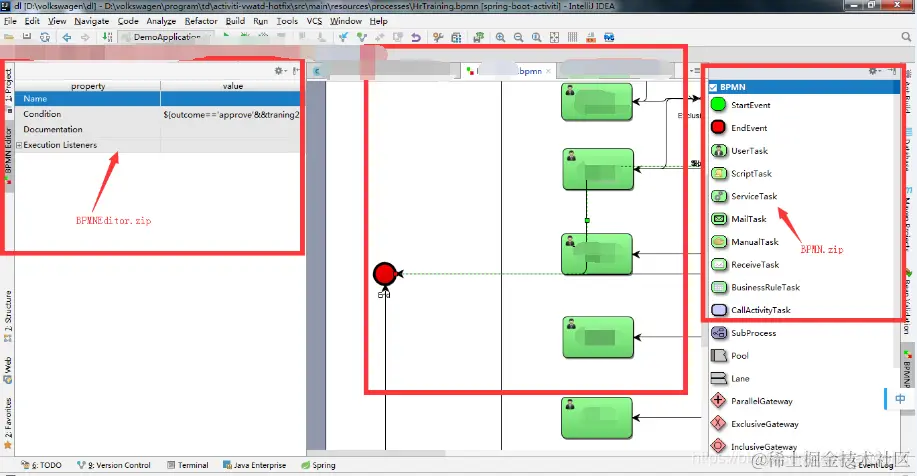Open the Help menu
917x476 pixels.
pos(378,21)
